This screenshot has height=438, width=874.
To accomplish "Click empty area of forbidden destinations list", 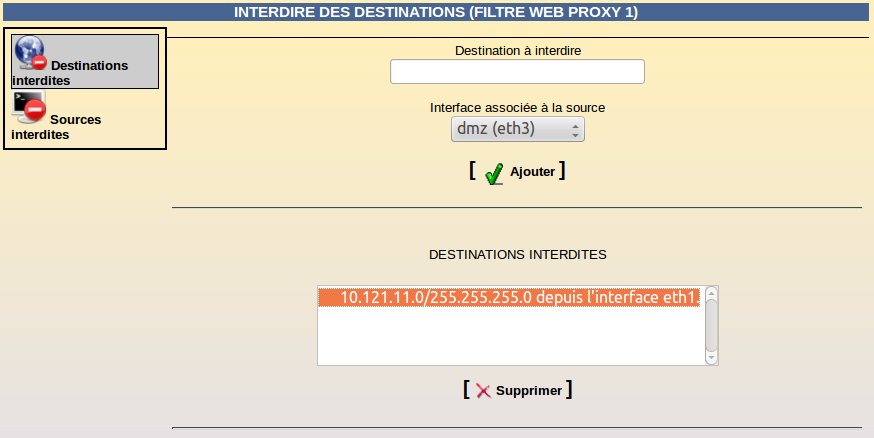I will (509, 335).
